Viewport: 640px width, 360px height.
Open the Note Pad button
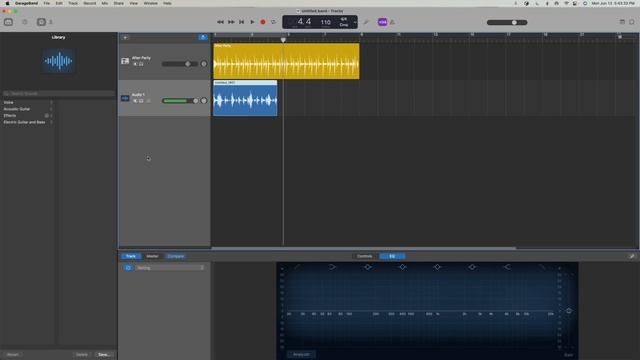point(622,22)
